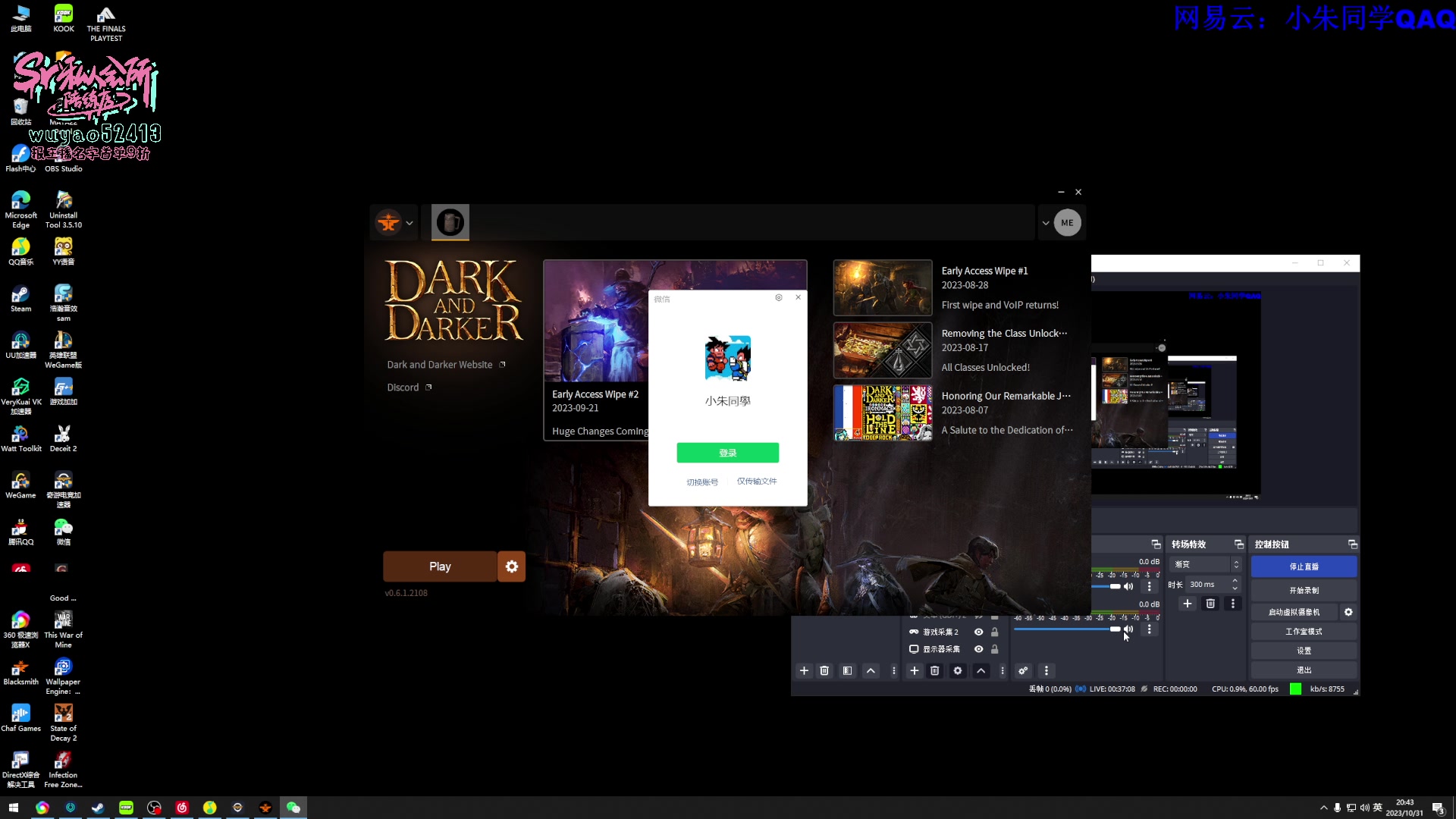The height and width of the screenshot is (819, 1456).
Task: Start virtual camera 启动虚拟摄像机 button
Action: [x=1294, y=613]
